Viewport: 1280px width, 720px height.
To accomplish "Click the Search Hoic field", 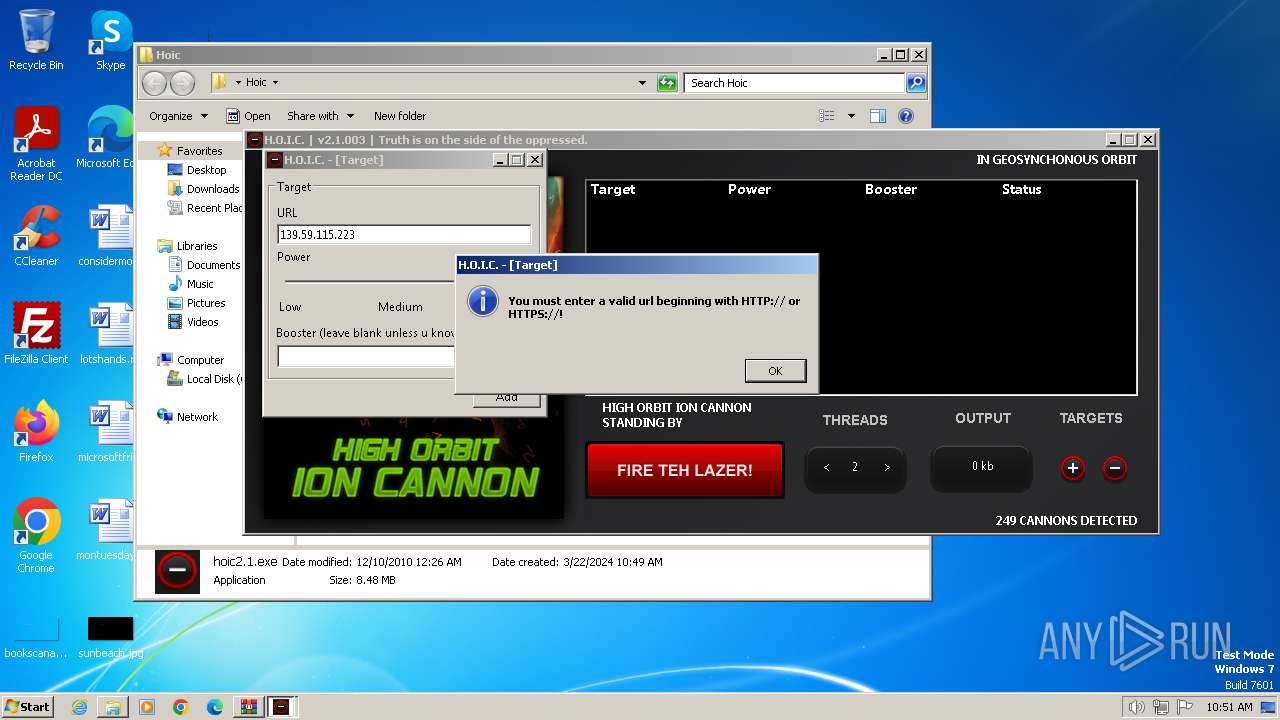I will tap(796, 83).
